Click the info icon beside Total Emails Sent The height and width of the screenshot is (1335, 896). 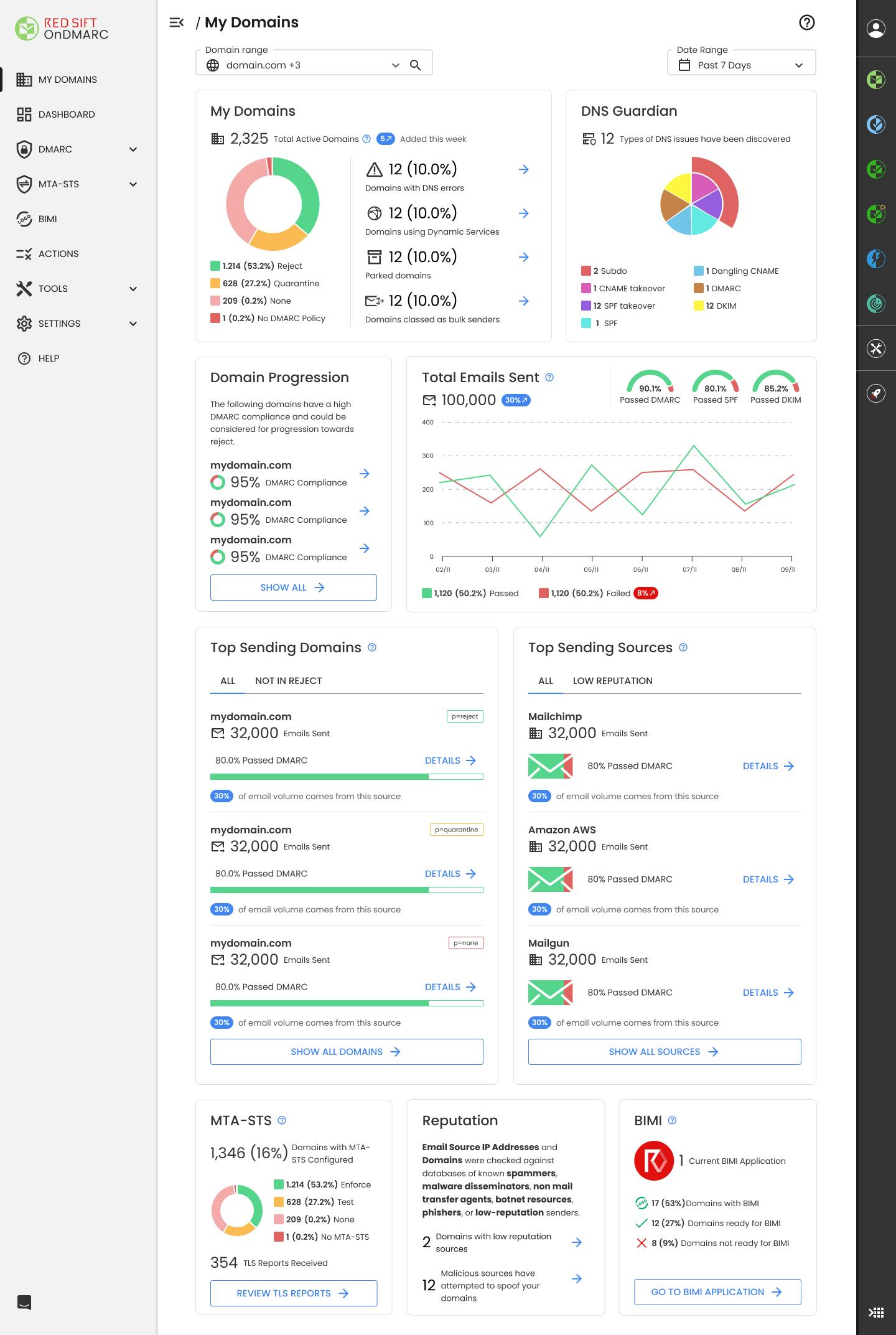pyautogui.click(x=549, y=377)
